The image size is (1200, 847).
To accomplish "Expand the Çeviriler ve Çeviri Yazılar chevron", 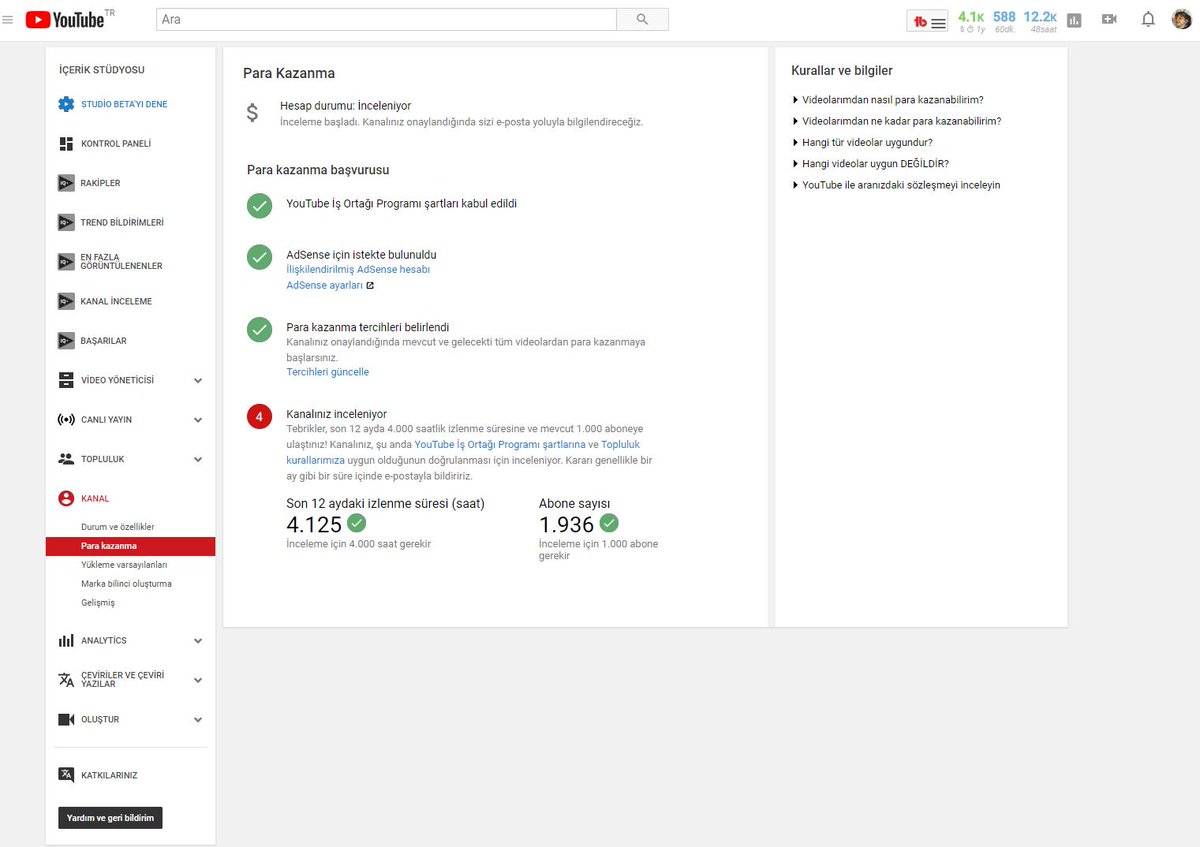I will tap(198, 680).
